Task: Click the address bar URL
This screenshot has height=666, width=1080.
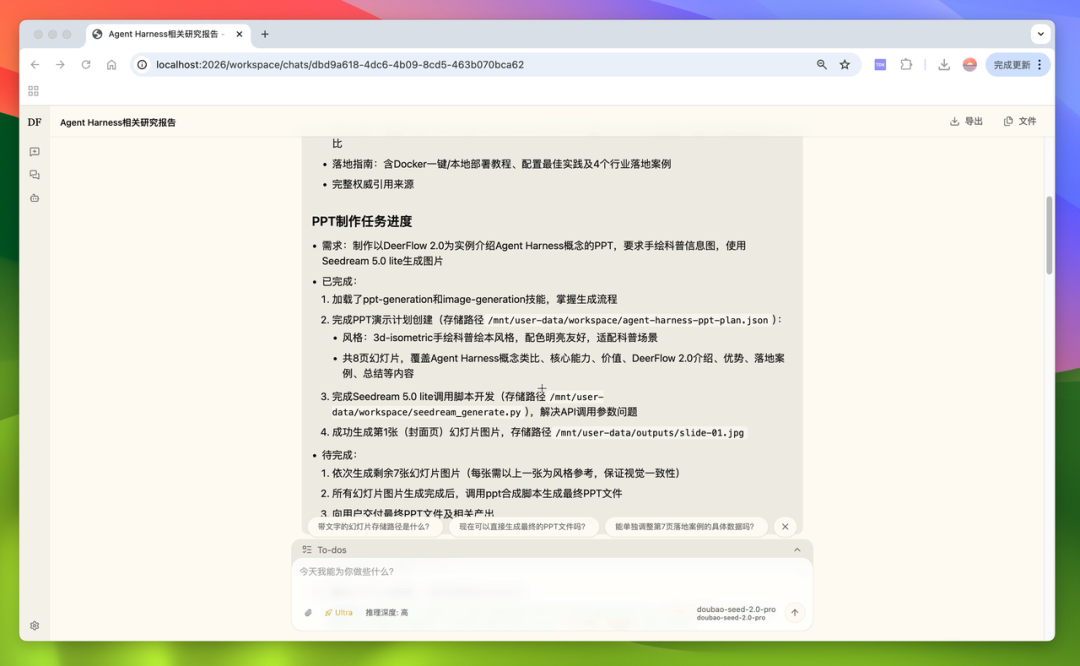Action: tap(340, 65)
